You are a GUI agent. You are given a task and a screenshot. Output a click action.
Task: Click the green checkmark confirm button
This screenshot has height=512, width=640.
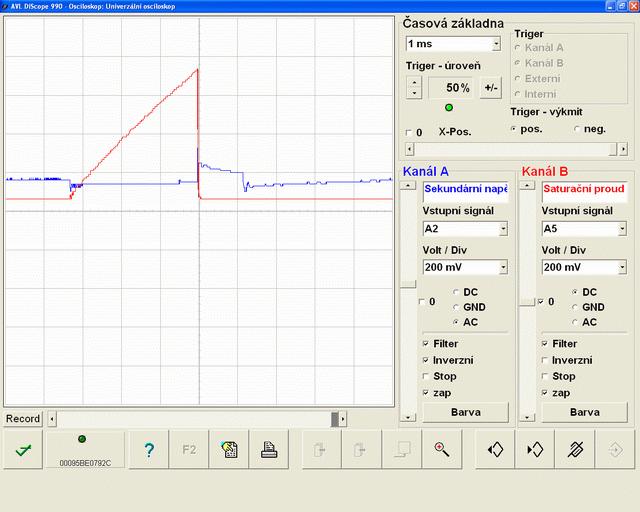pyautogui.click(x=22, y=450)
